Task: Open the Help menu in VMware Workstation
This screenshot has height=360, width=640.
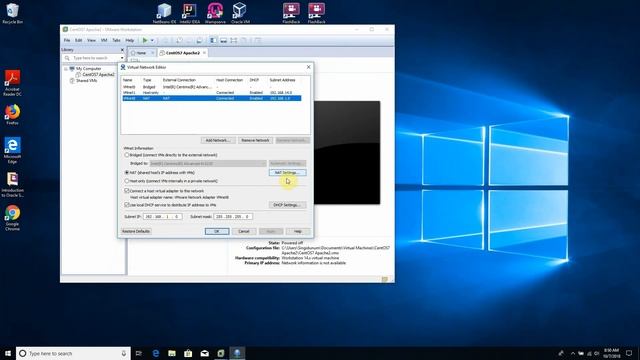Action: pos(129,40)
